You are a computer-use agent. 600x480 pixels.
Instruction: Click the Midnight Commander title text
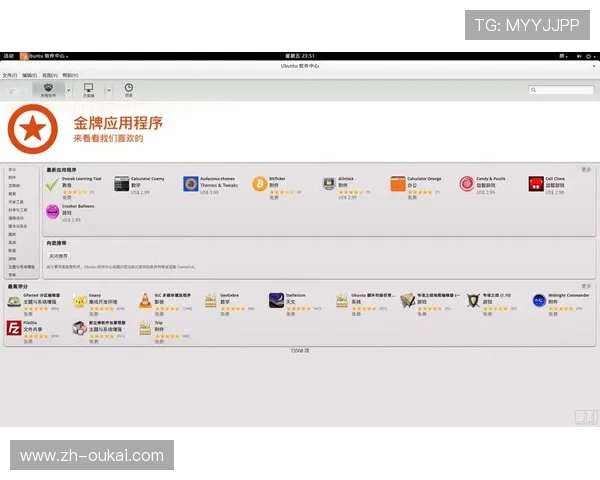[569, 295]
